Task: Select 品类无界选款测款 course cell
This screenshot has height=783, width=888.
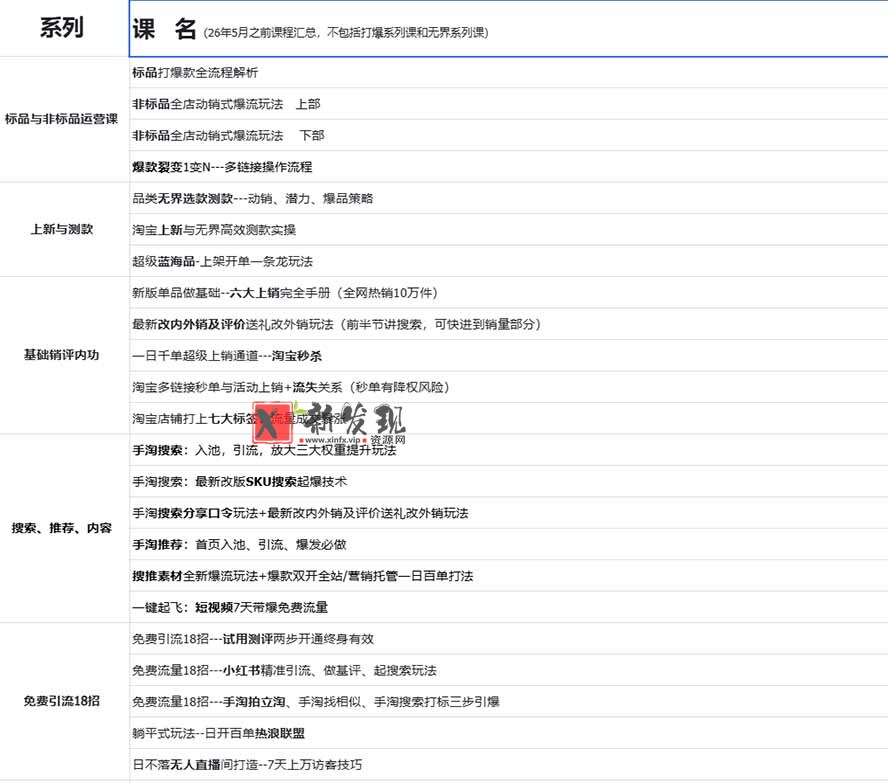Action: [x=509, y=198]
